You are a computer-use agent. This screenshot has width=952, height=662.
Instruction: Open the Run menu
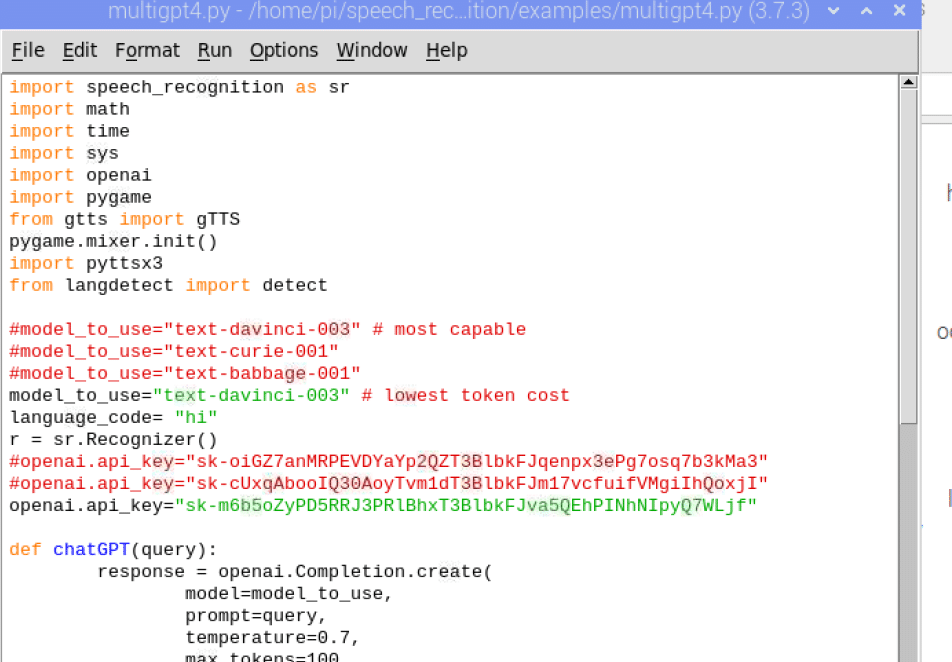pos(214,50)
